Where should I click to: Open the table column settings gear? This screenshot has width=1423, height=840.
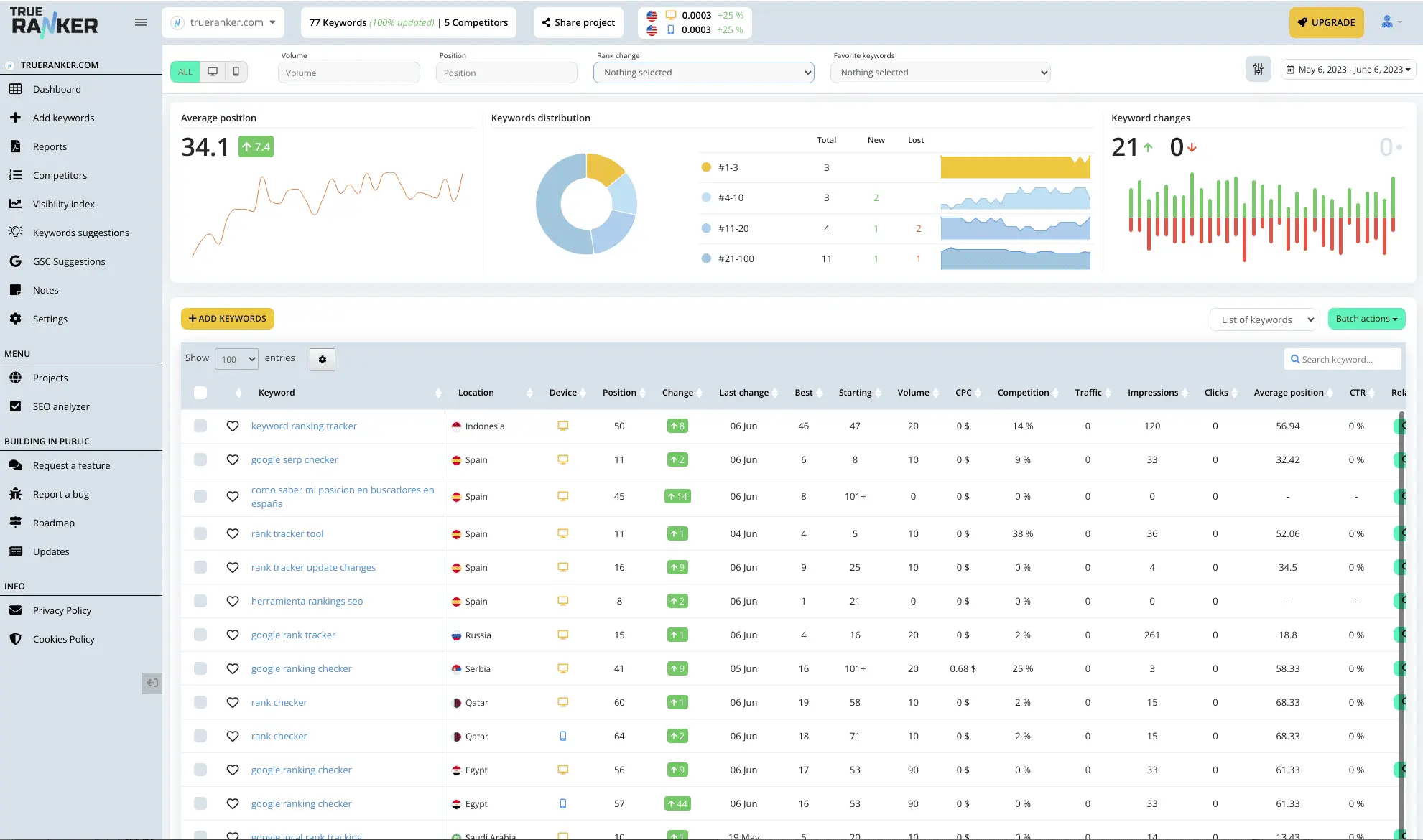point(322,359)
